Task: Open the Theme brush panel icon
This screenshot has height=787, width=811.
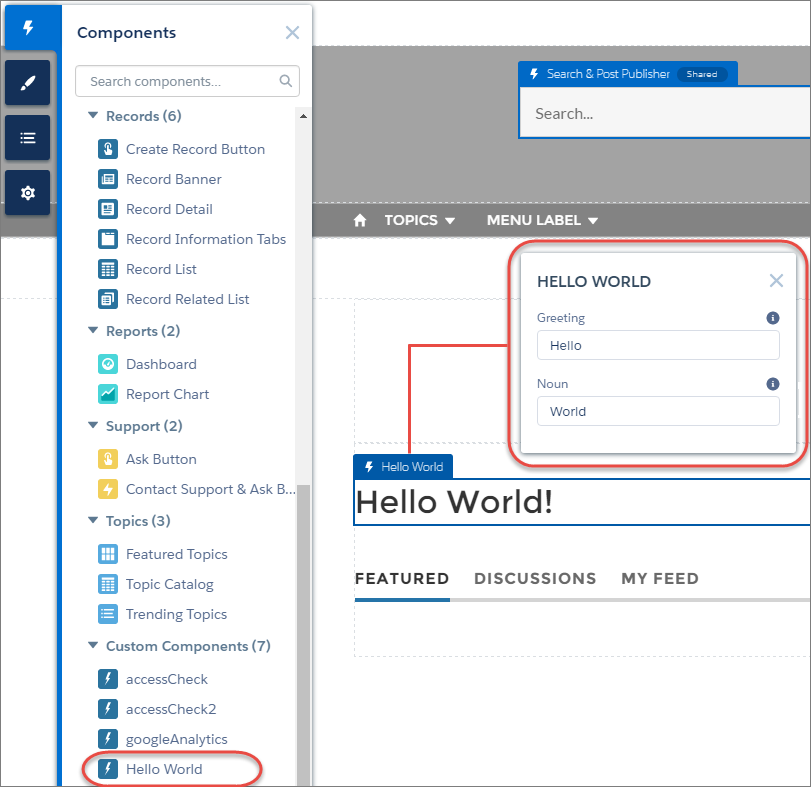Action: (x=27, y=83)
